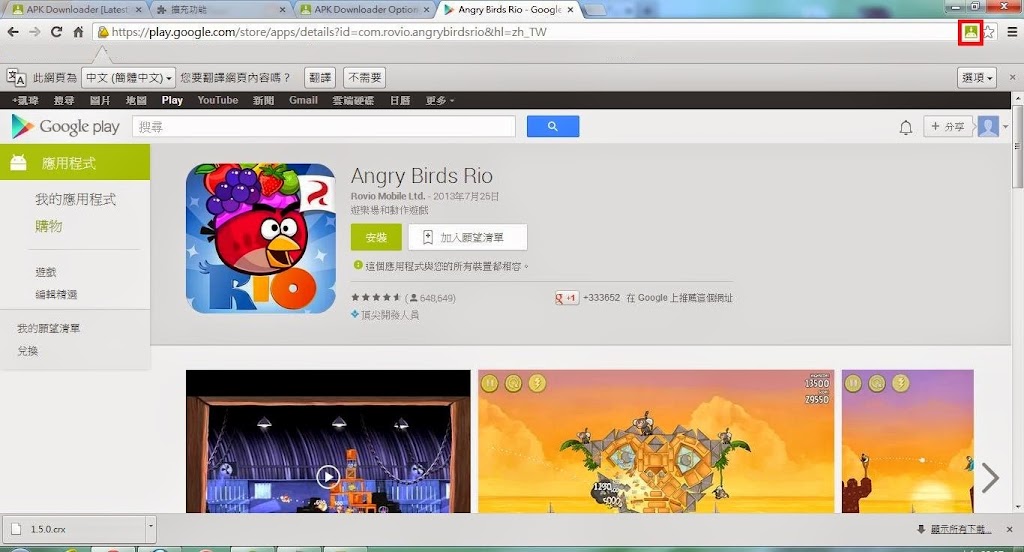
Task: Open the app category link under developer
Action: 389,210
